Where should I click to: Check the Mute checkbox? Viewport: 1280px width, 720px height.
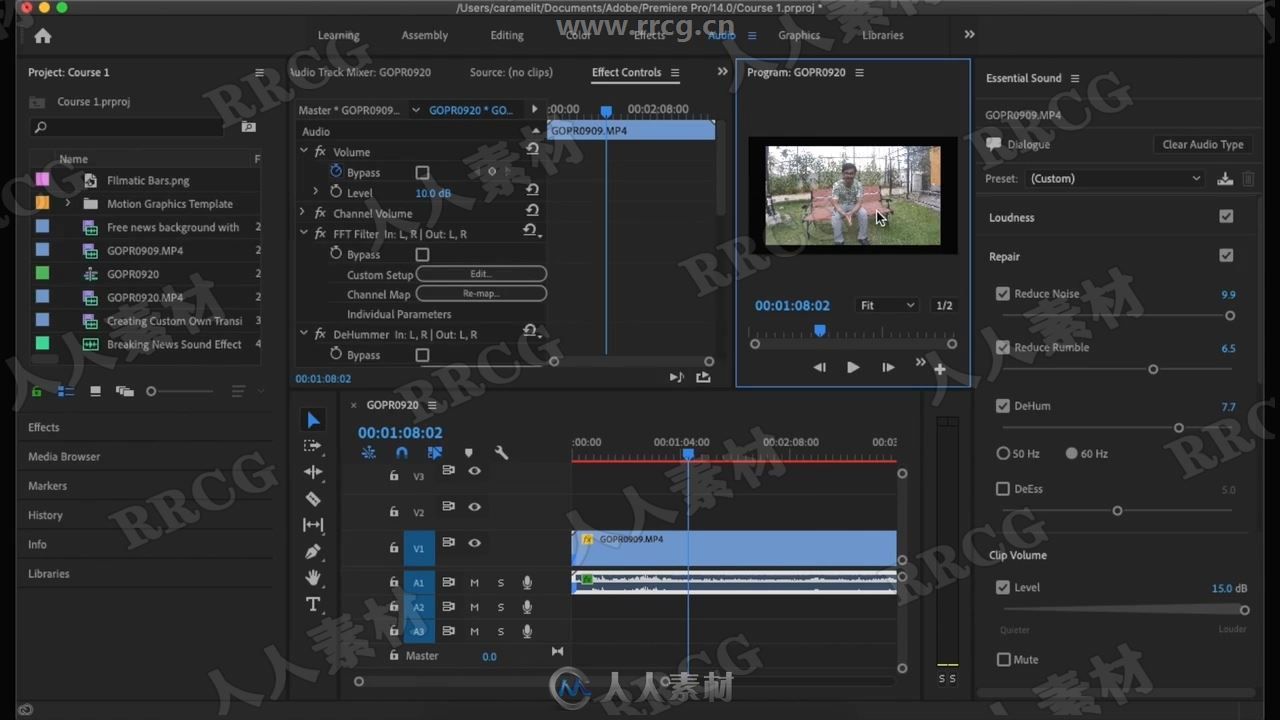click(x=1003, y=659)
